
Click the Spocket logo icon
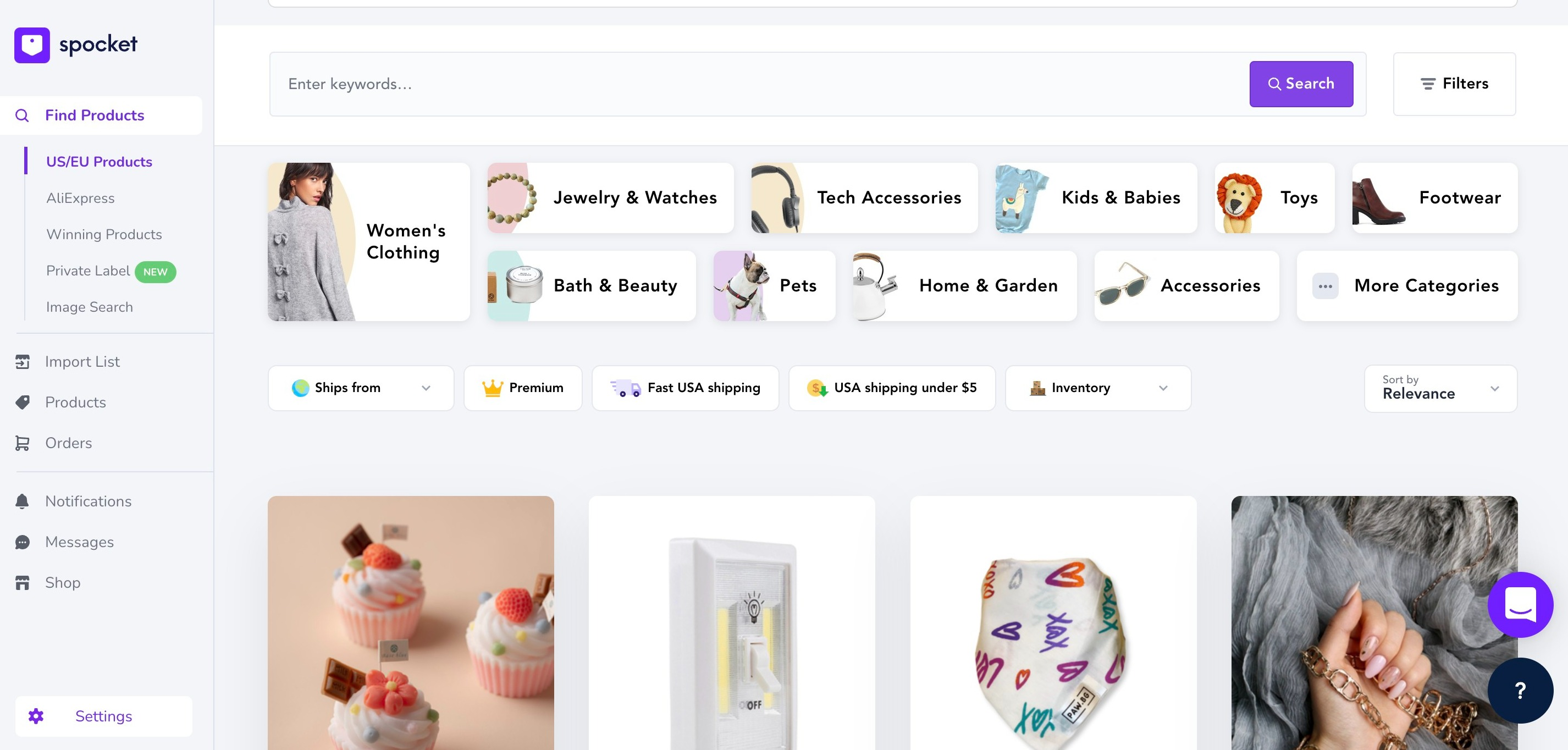pyautogui.click(x=32, y=45)
